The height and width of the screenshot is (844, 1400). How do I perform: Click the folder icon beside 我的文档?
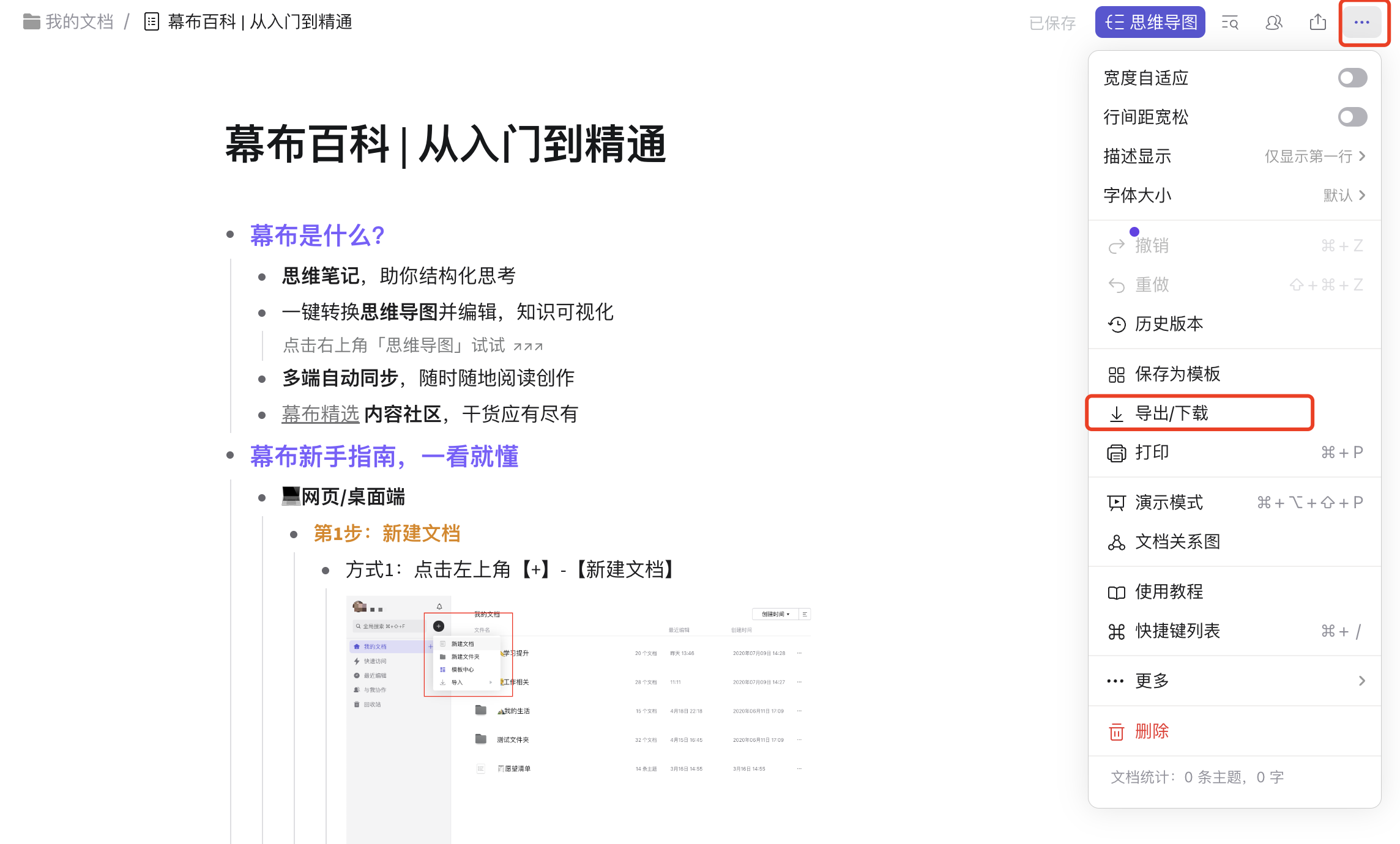point(32,22)
